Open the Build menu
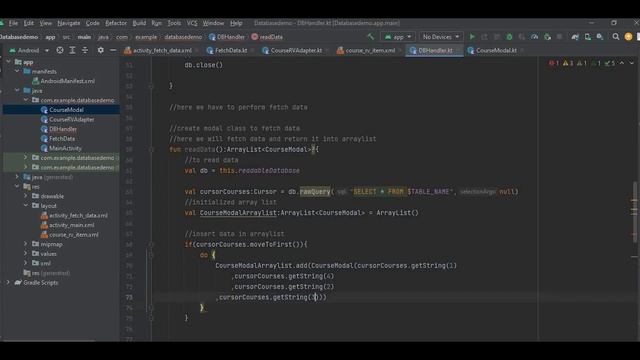The image size is (640, 360). coord(139,23)
